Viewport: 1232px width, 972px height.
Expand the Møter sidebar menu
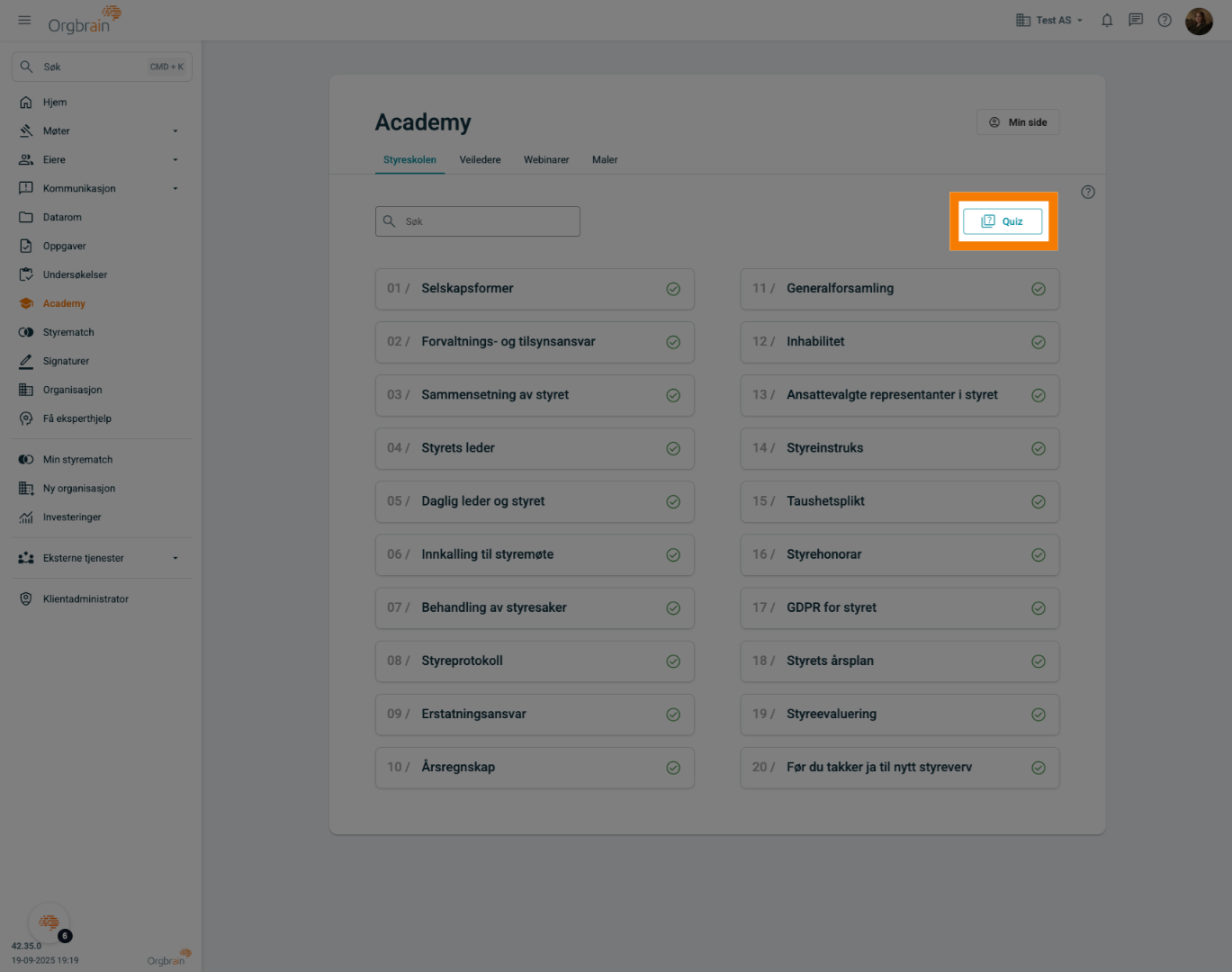(x=175, y=131)
